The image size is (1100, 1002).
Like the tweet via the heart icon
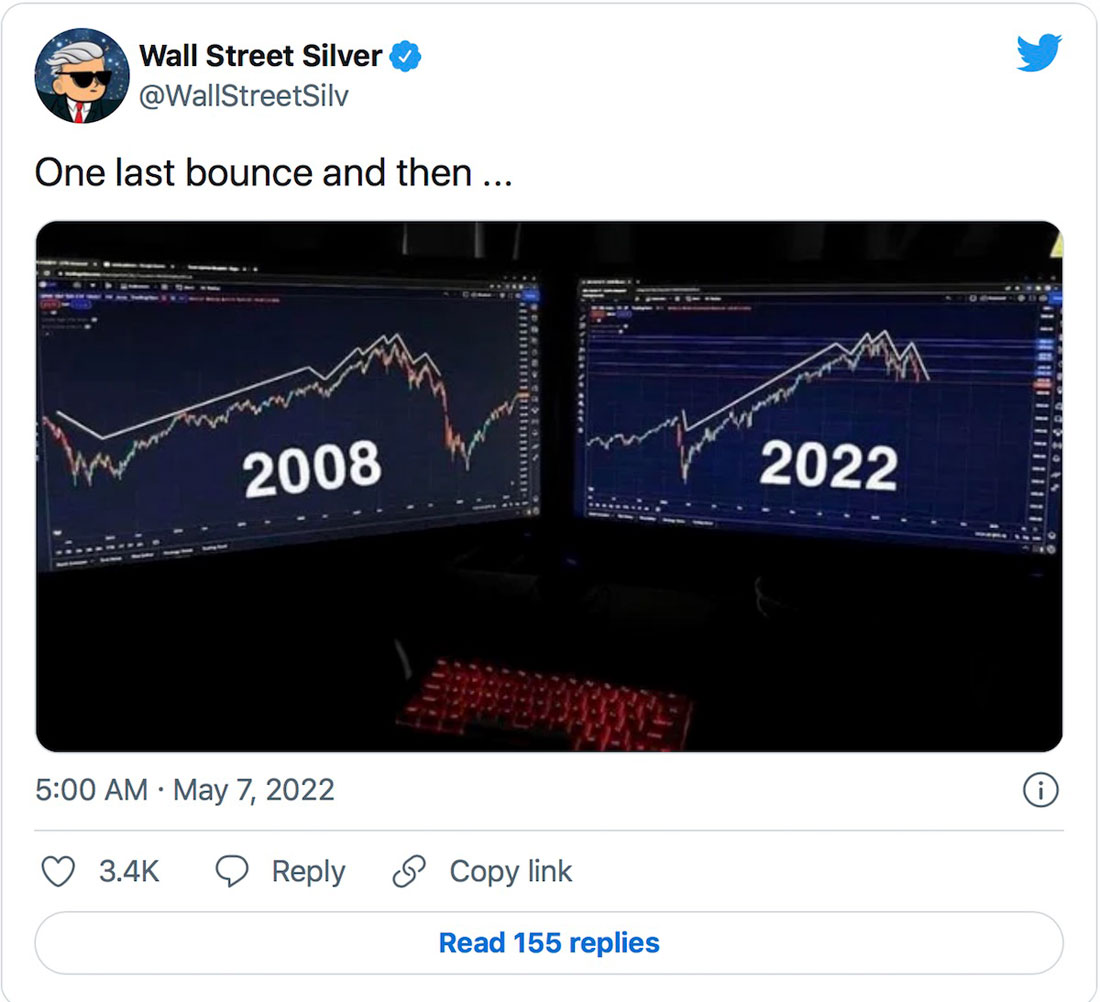pyautogui.click(x=58, y=871)
